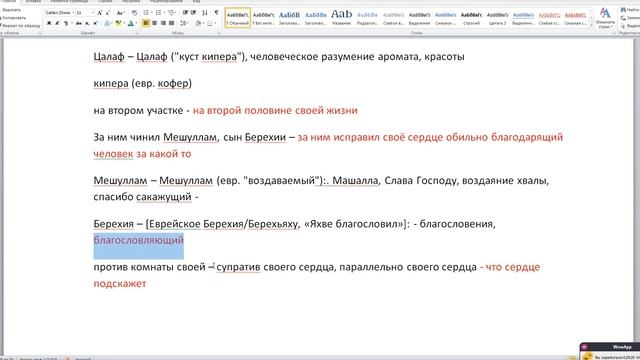Toggle subscript formatting
The image size is (640, 360).
coord(87,23)
